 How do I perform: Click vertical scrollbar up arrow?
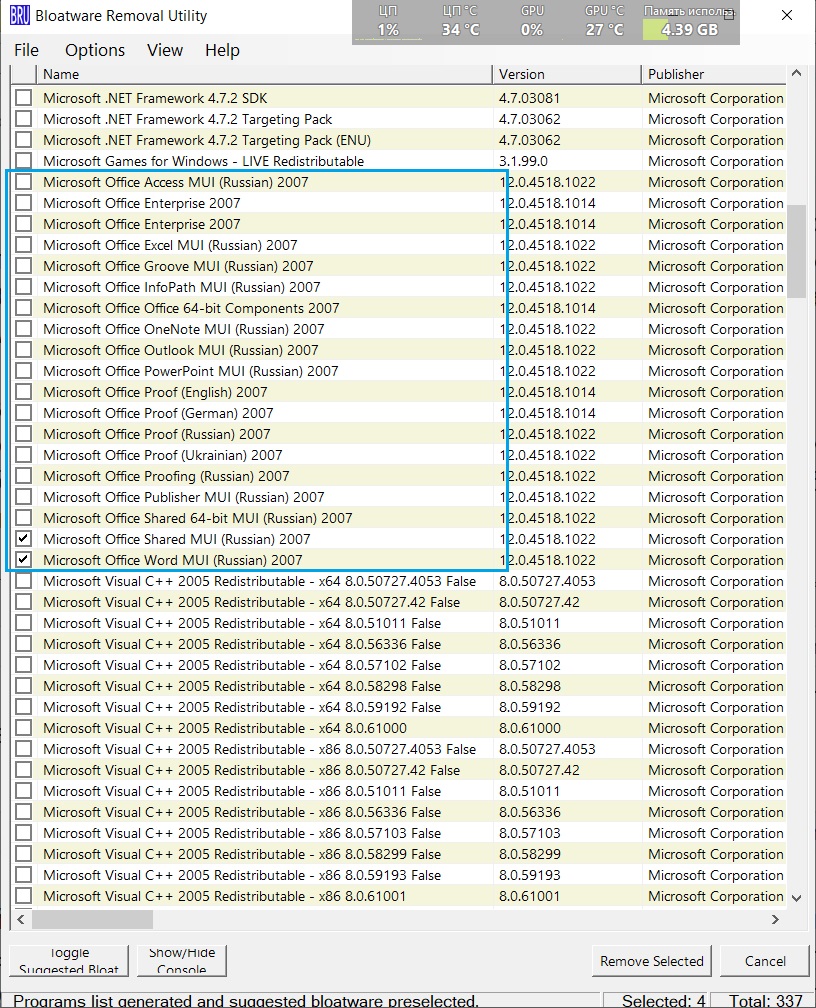(x=796, y=73)
